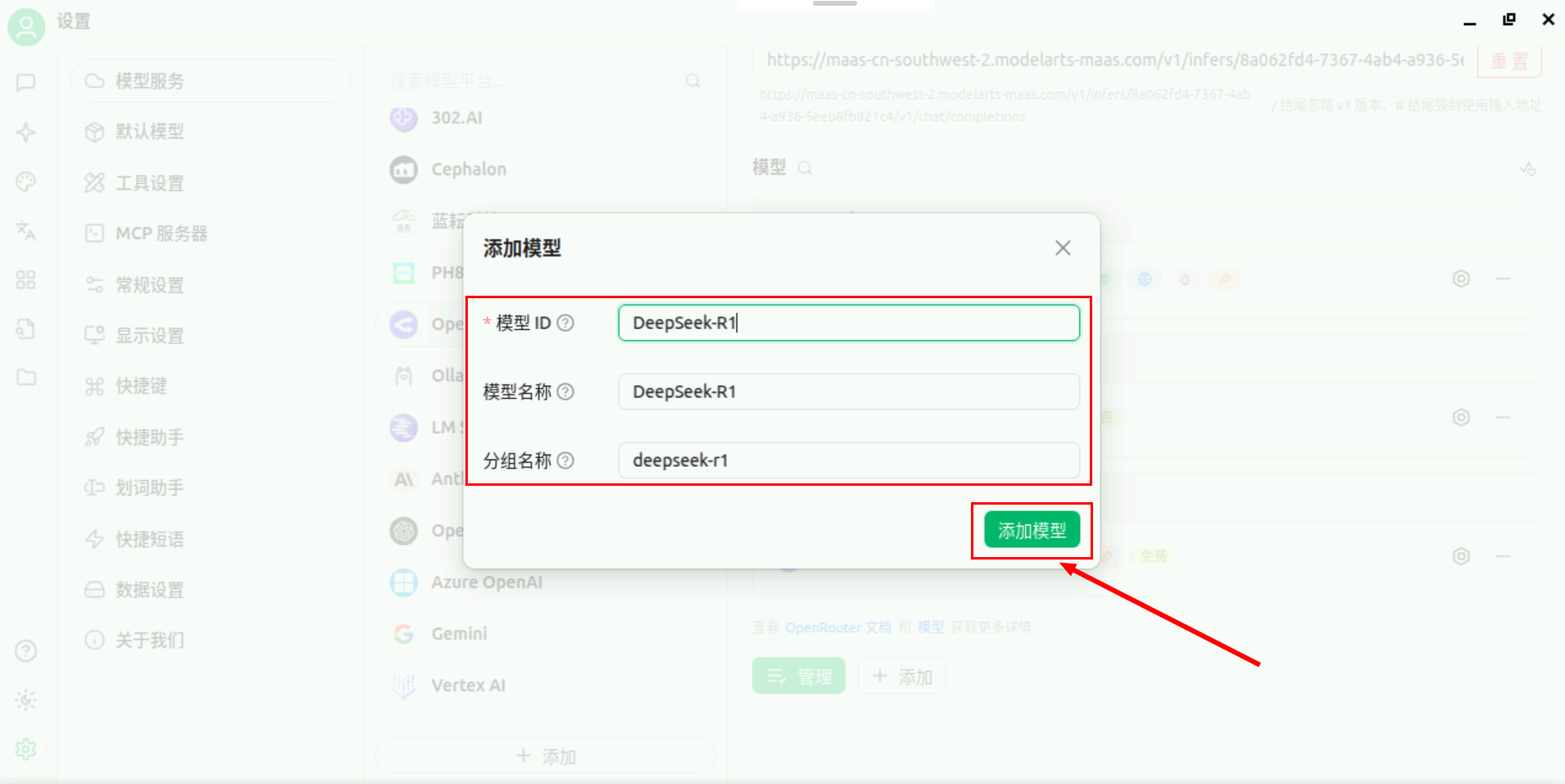Click the search magnifier in provider search box

(x=693, y=81)
